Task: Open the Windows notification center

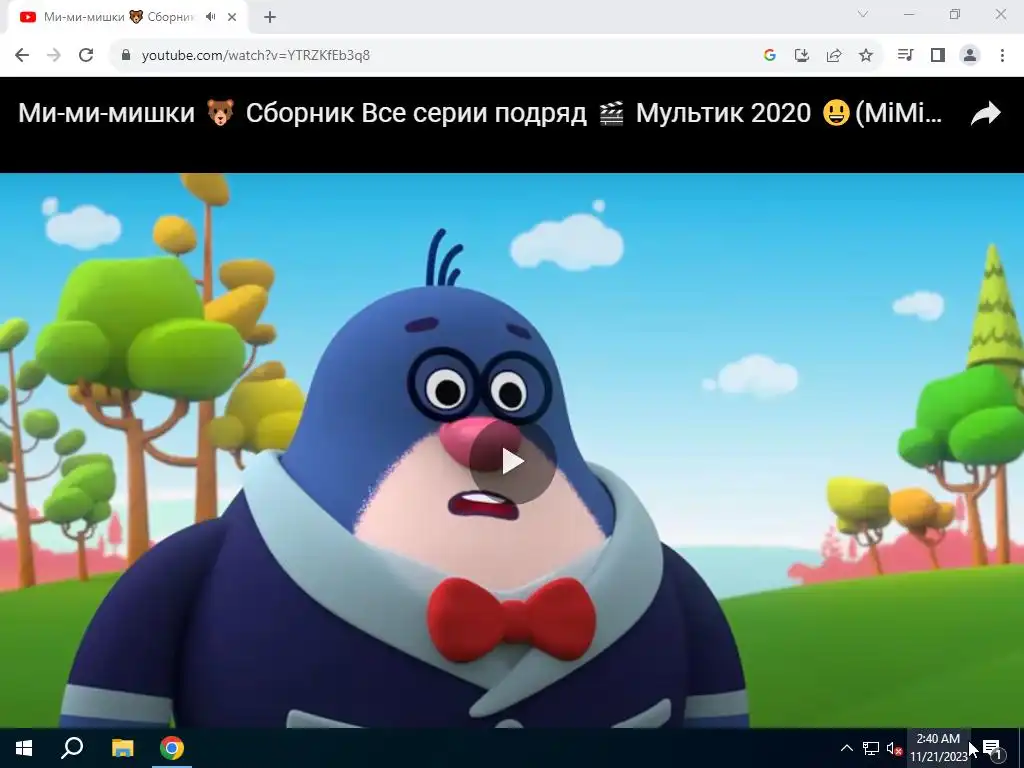Action: pyautogui.click(x=992, y=748)
